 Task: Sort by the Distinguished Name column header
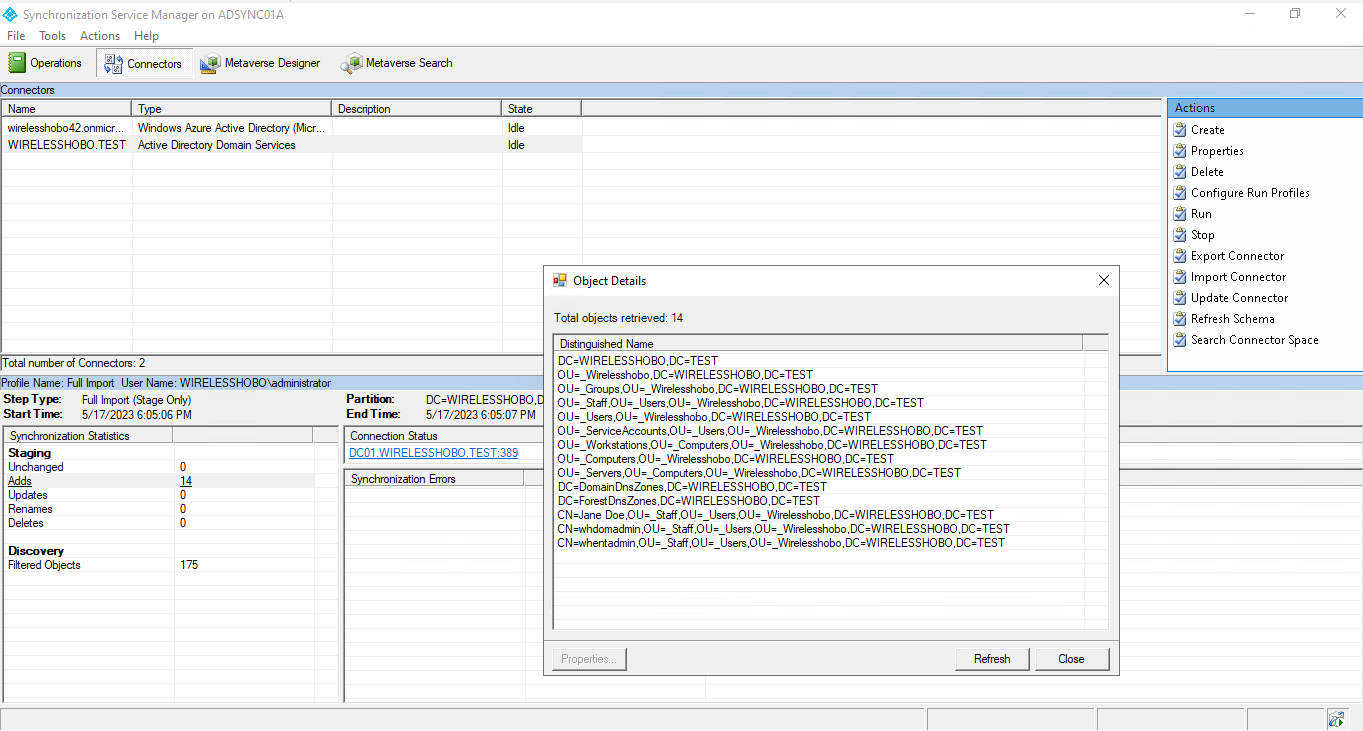[x=817, y=344]
